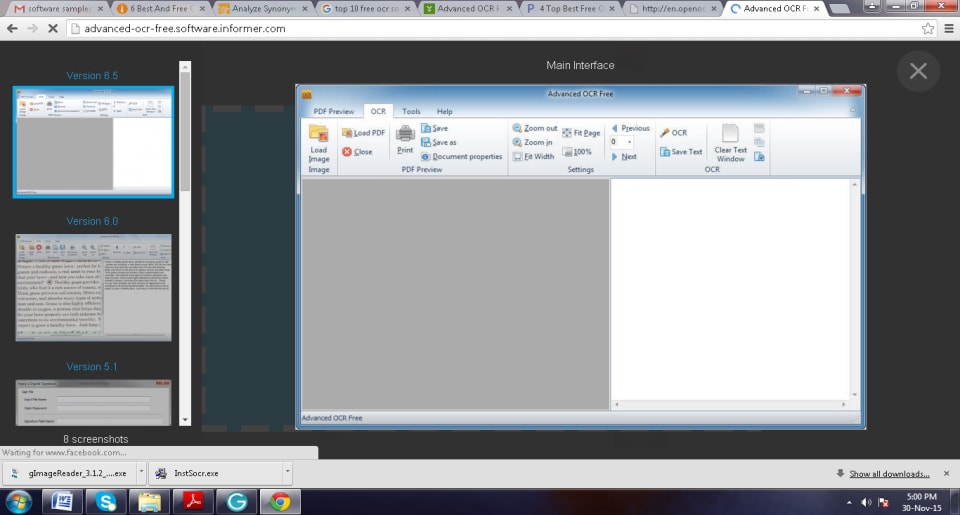Screen dimensions: 960x515
Task: Switch to software samples Gmail tab
Action: pos(58,9)
